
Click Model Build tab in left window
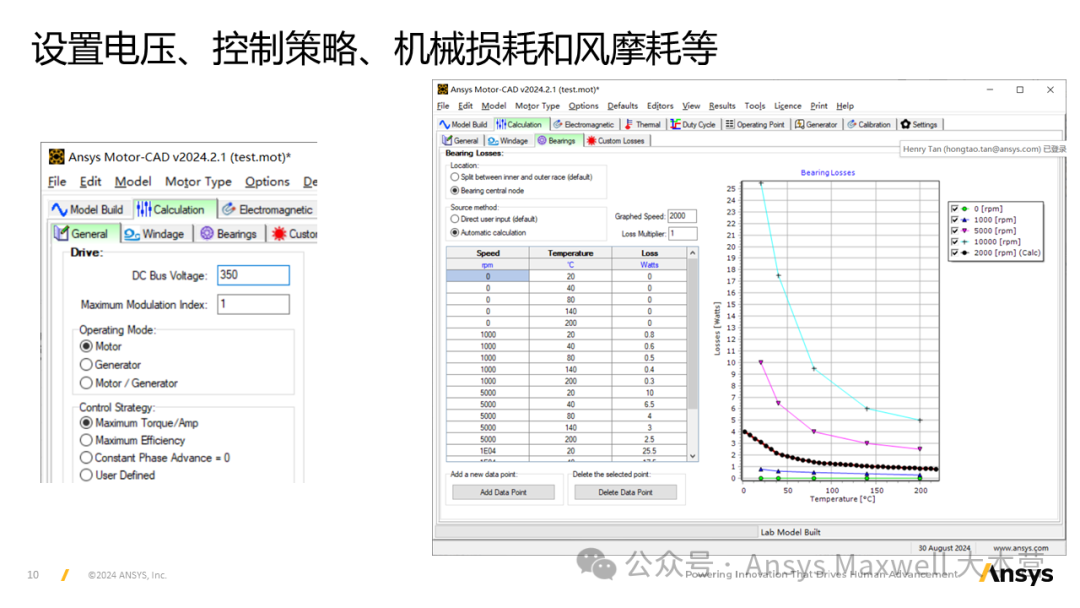87,209
